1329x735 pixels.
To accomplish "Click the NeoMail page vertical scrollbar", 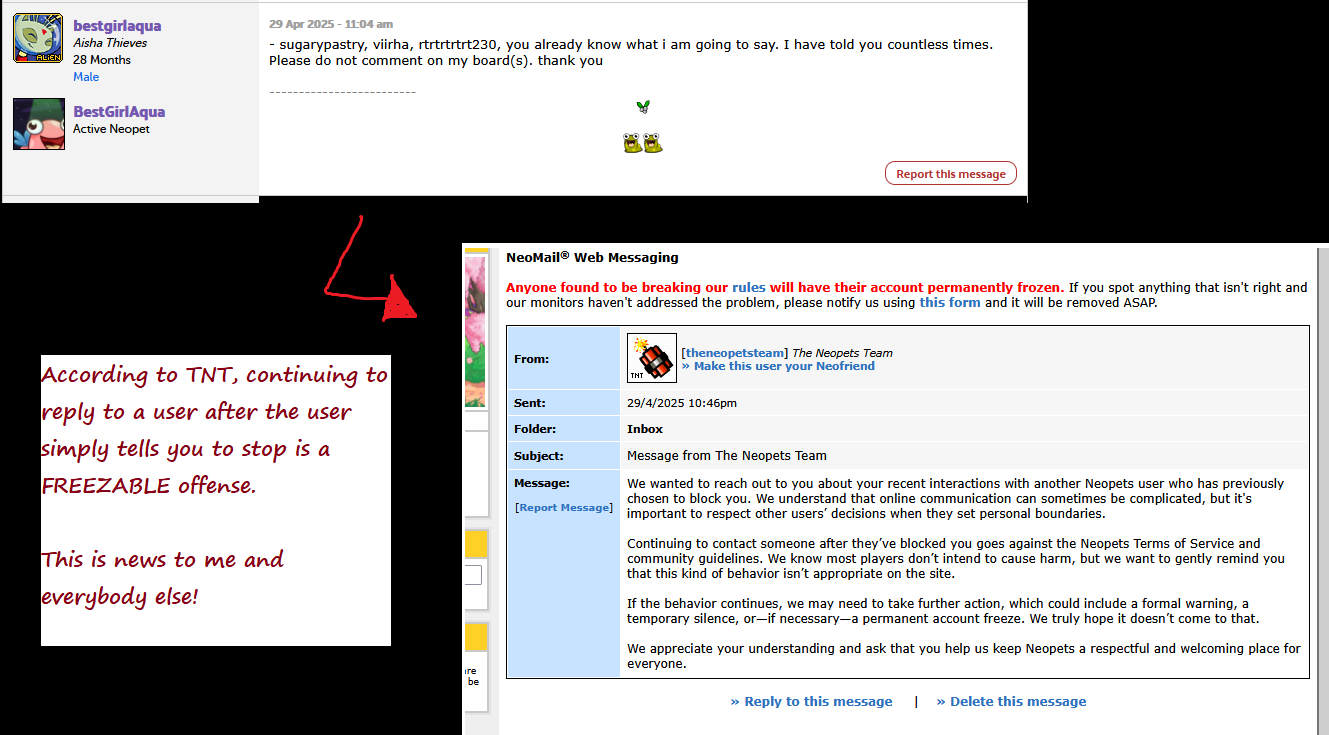I will 1323,490.
